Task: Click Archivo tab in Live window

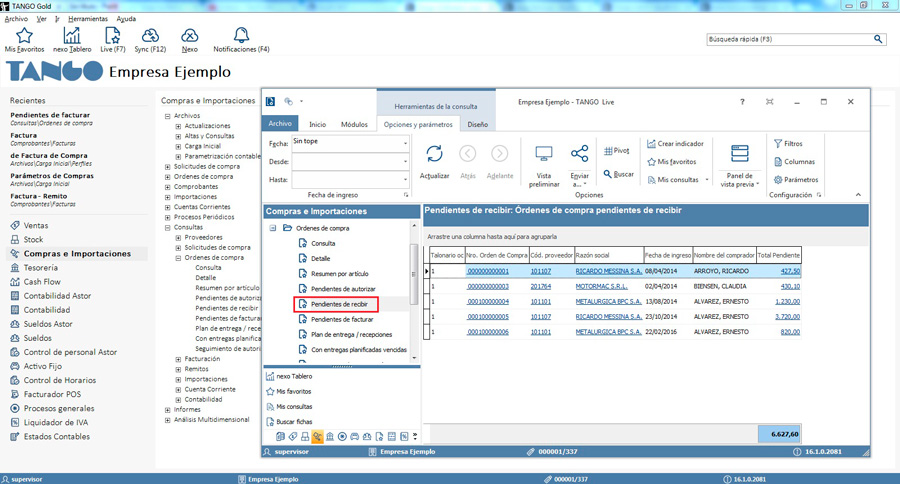Action: click(280, 123)
